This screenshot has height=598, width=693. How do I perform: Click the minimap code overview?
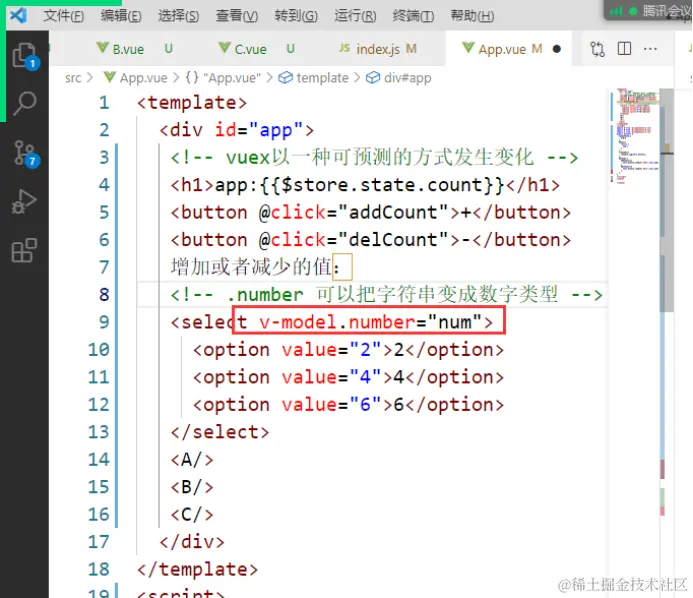pos(635,135)
